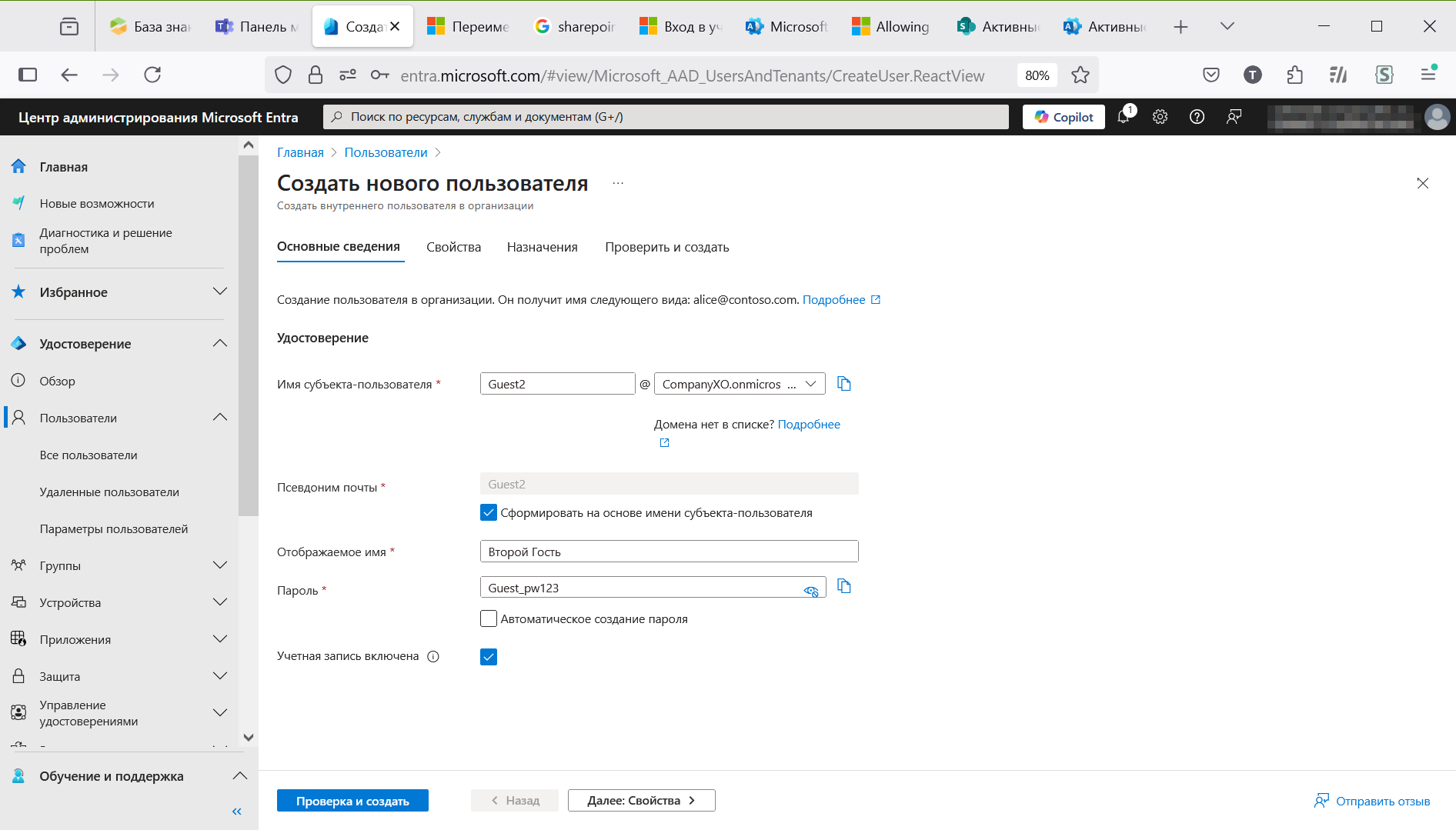
Task: Click the disabled Back button
Action: 515,801
